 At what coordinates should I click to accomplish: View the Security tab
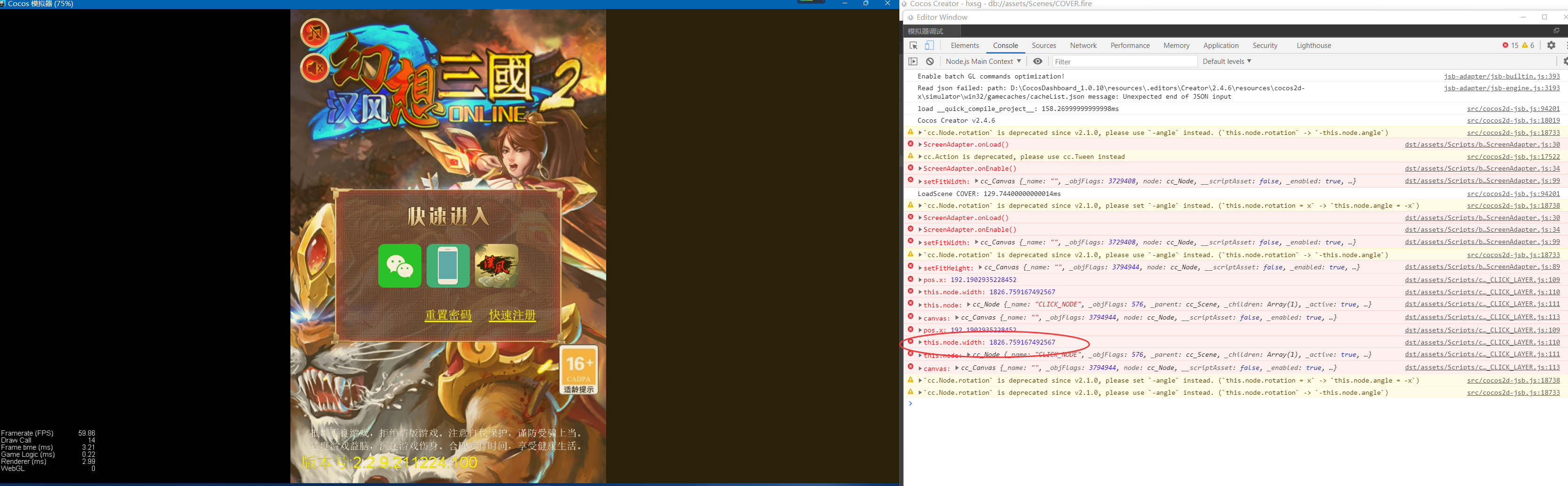1265,46
